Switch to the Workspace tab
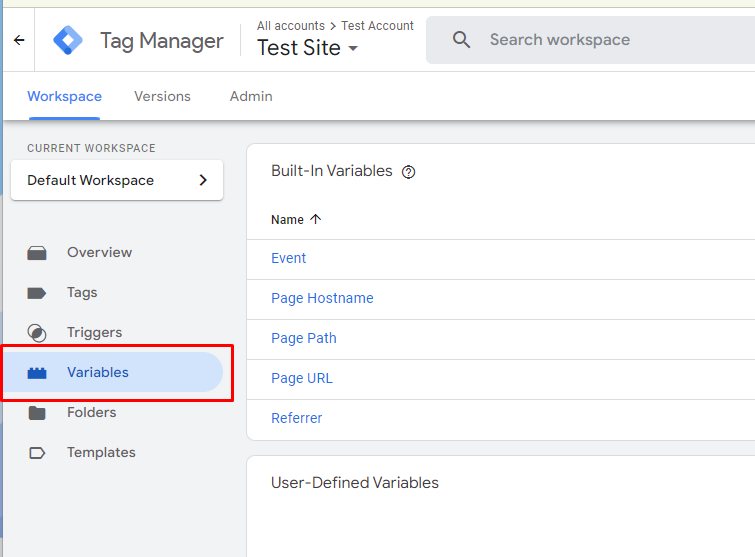The height and width of the screenshot is (557, 755). click(65, 96)
